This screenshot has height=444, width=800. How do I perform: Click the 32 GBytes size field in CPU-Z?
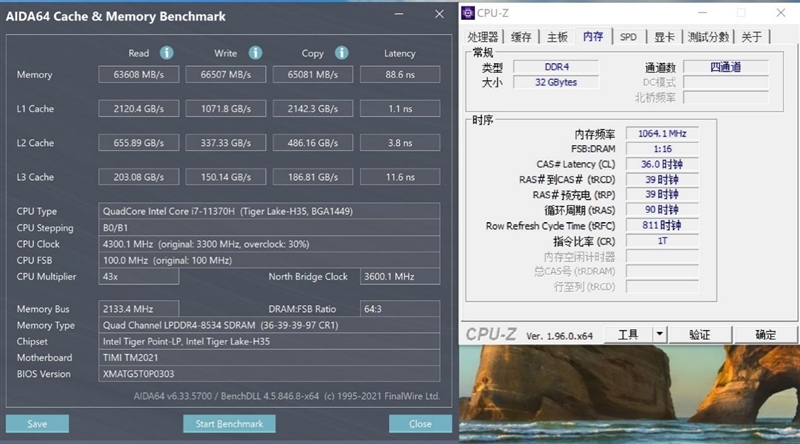click(556, 82)
